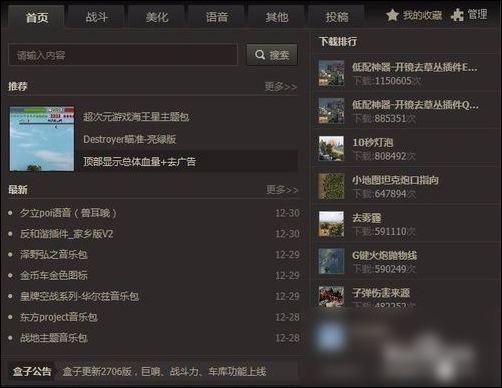Click thumbnail of 低配神器-开镜去草丛插件E
This screenshot has height=388, width=502.
(x=331, y=73)
